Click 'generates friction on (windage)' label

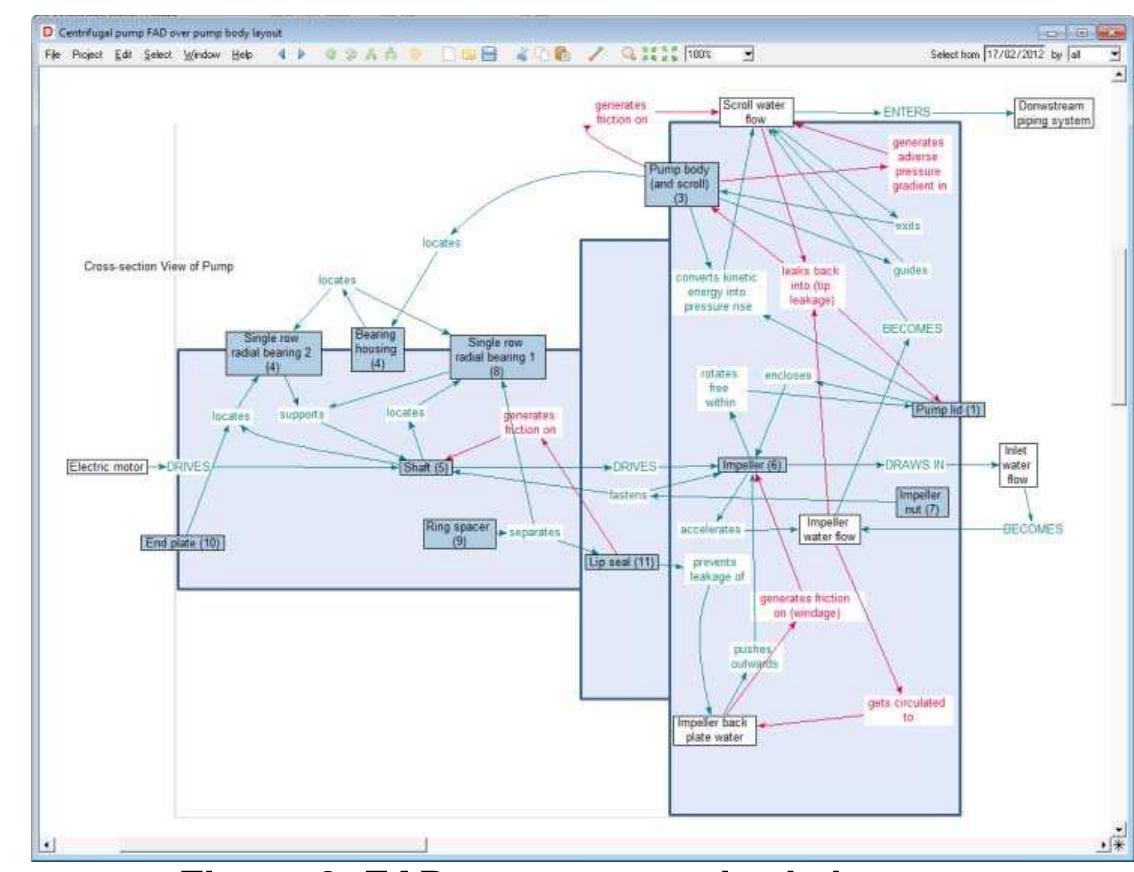805,606
